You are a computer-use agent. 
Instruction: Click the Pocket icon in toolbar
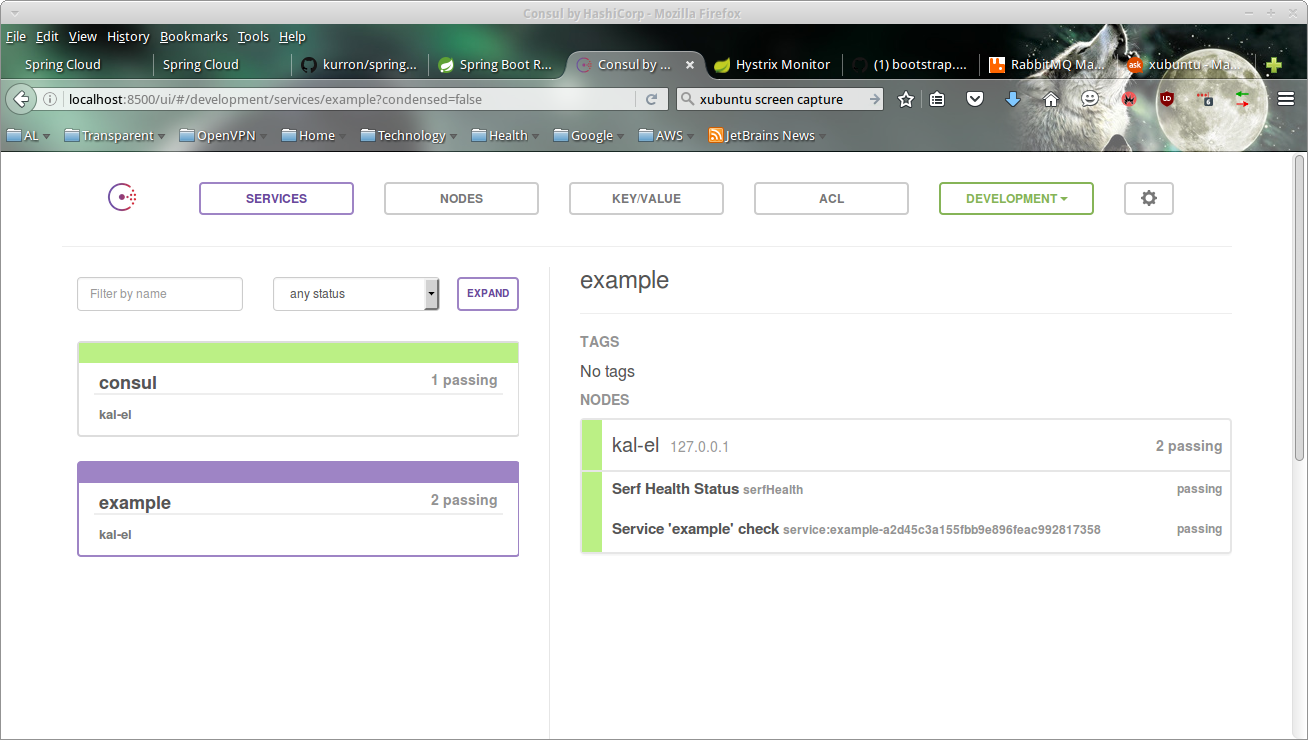[975, 99]
